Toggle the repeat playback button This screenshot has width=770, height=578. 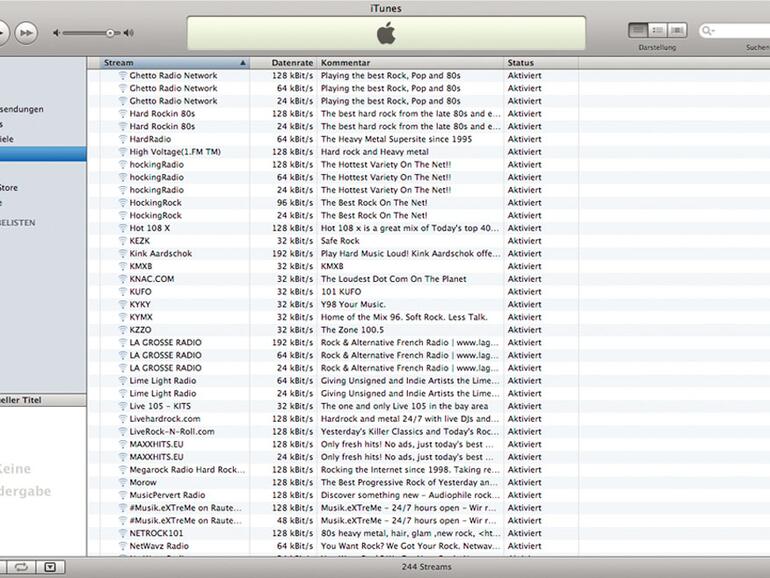click(21, 567)
